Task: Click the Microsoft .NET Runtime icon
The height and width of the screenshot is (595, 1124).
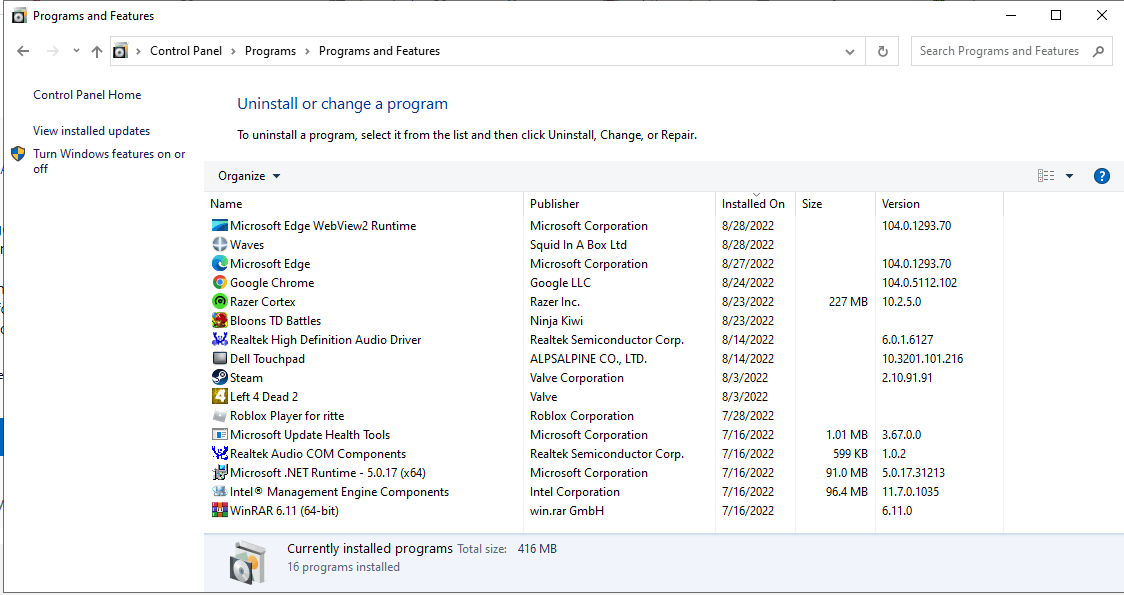Action: [x=219, y=472]
